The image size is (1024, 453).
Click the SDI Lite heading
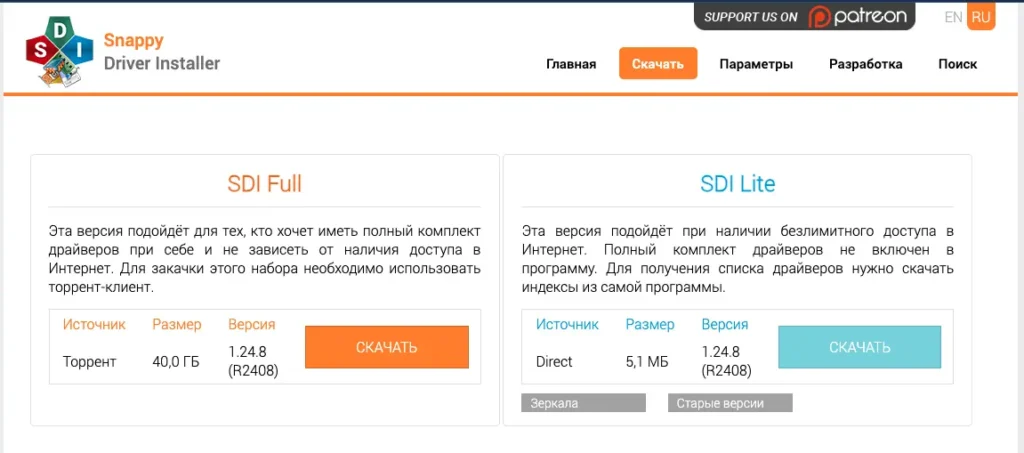pos(737,184)
